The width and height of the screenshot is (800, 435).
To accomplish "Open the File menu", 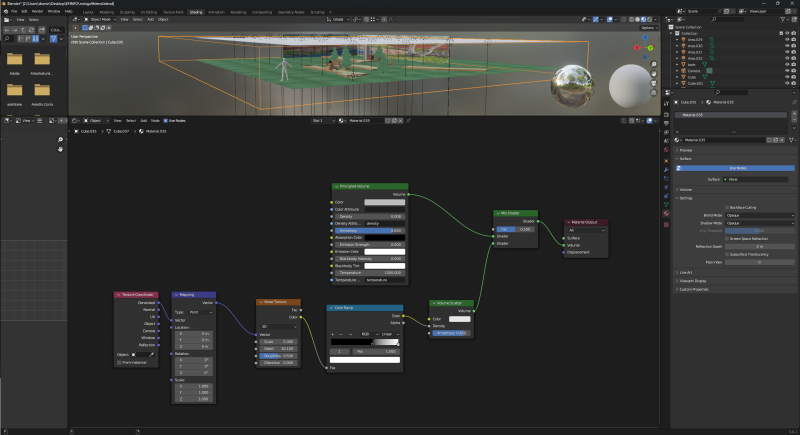I will point(14,11).
